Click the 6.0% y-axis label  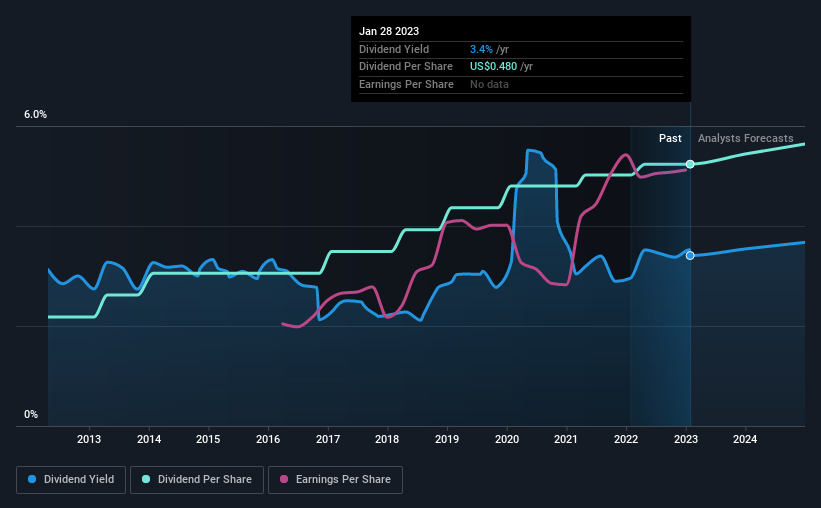(x=35, y=115)
